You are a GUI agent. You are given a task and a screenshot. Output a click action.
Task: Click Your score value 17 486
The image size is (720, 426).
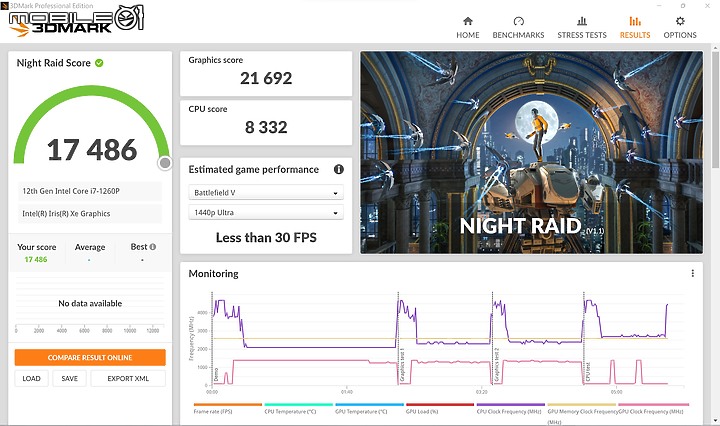click(36, 259)
